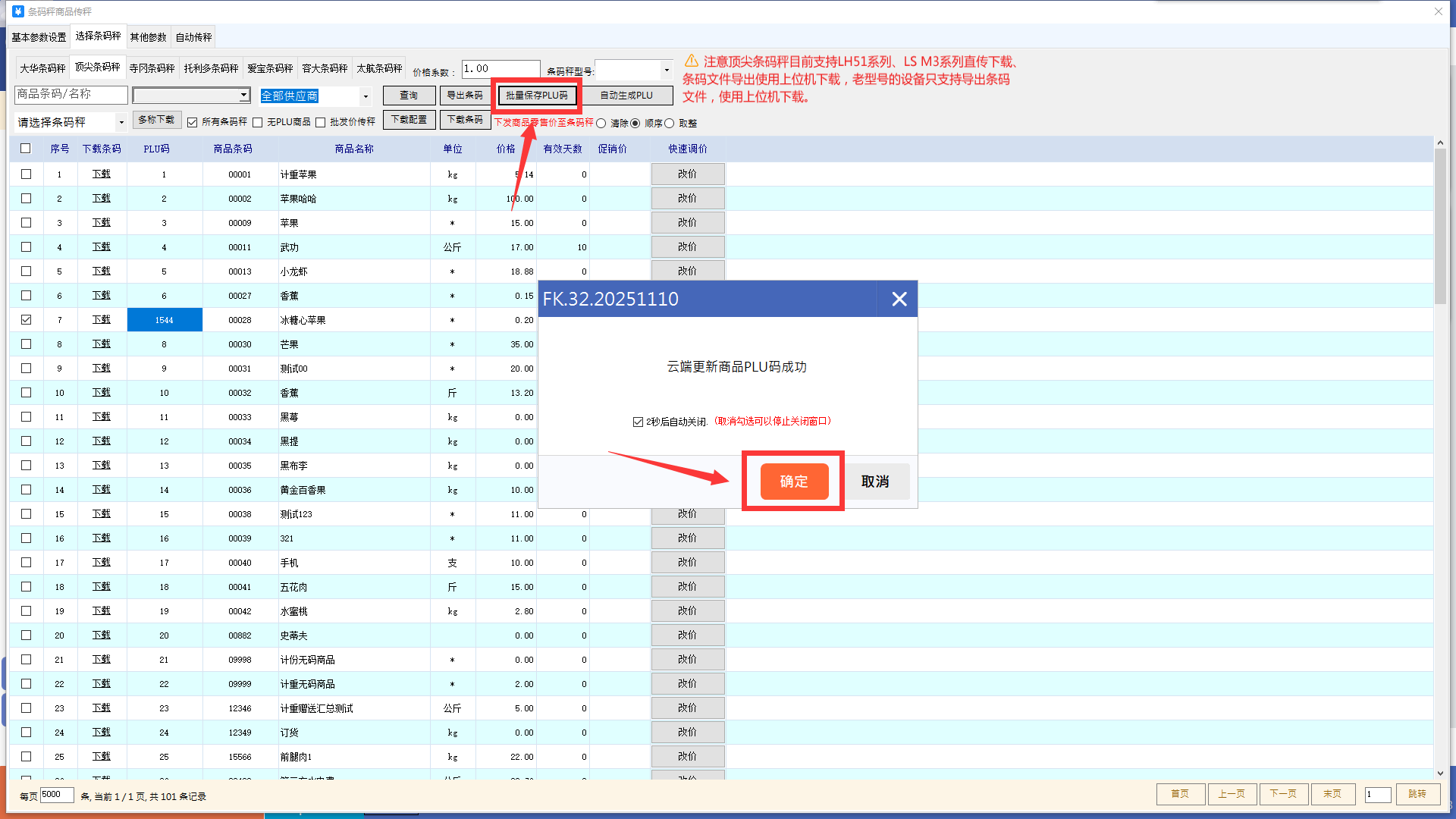Viewport: 1456px width, 819px height.
Task: Select the 取整 radio option
Action: [x=669, y=123]
